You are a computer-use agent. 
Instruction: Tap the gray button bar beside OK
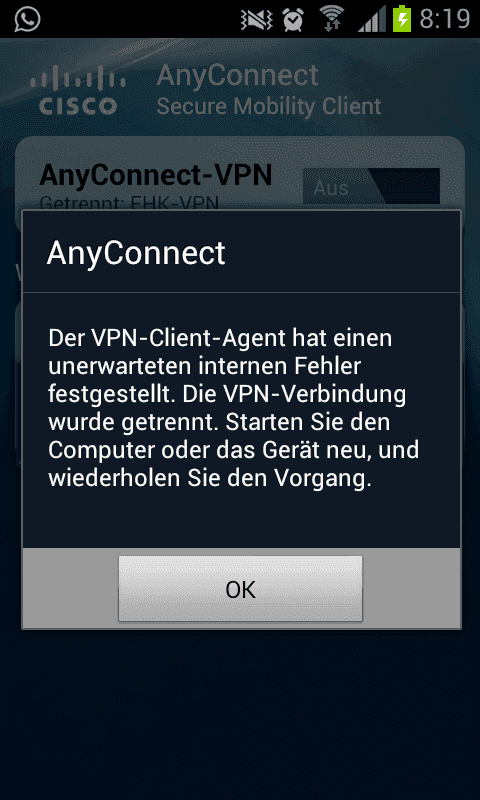411,589
